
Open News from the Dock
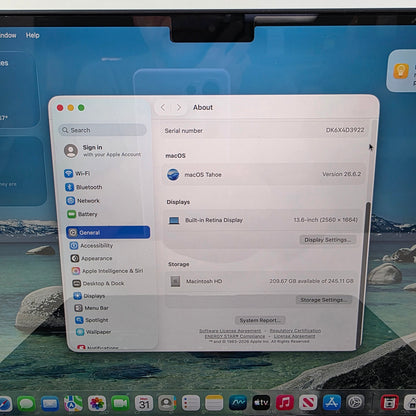tap(308, 403)
